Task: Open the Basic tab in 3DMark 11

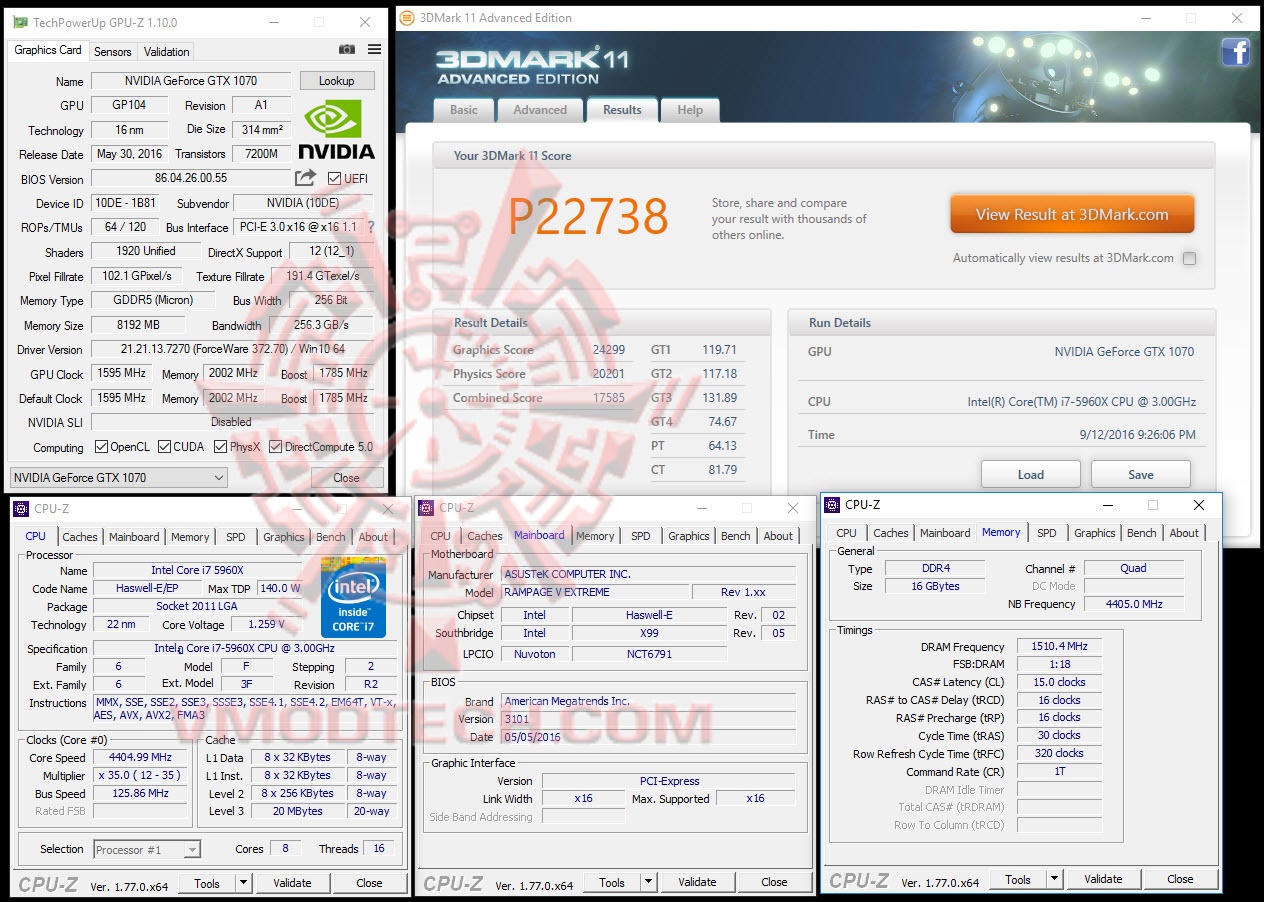Action: [x=464, y=110]
